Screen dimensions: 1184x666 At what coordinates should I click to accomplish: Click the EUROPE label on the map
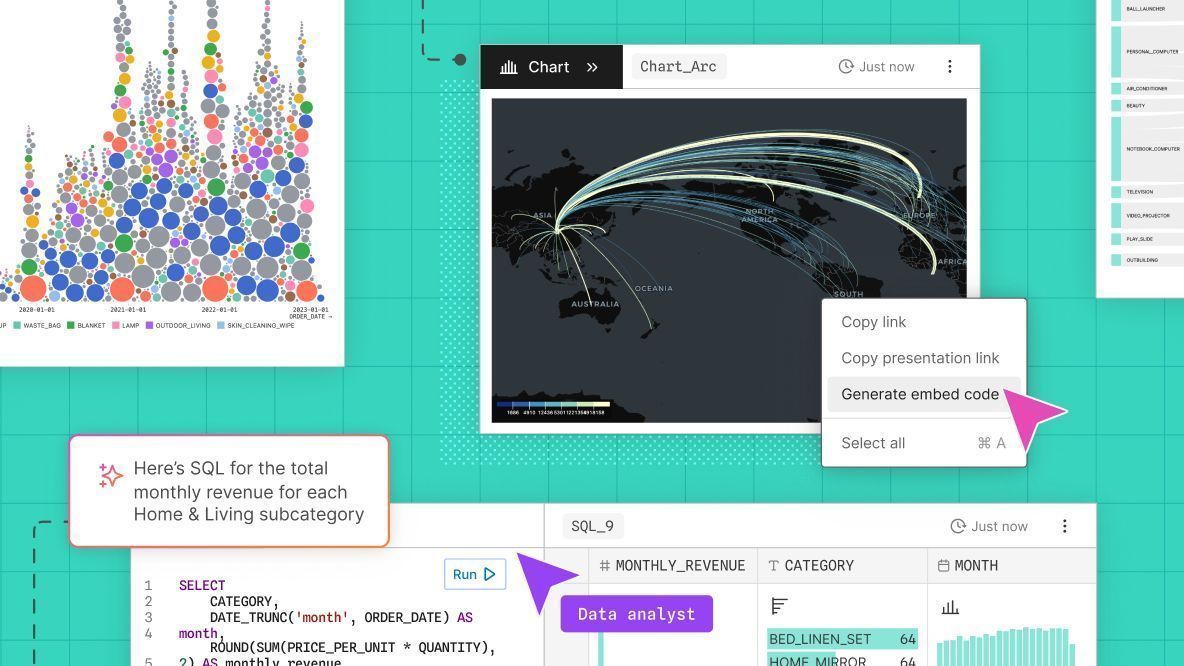tap(919, 215)
